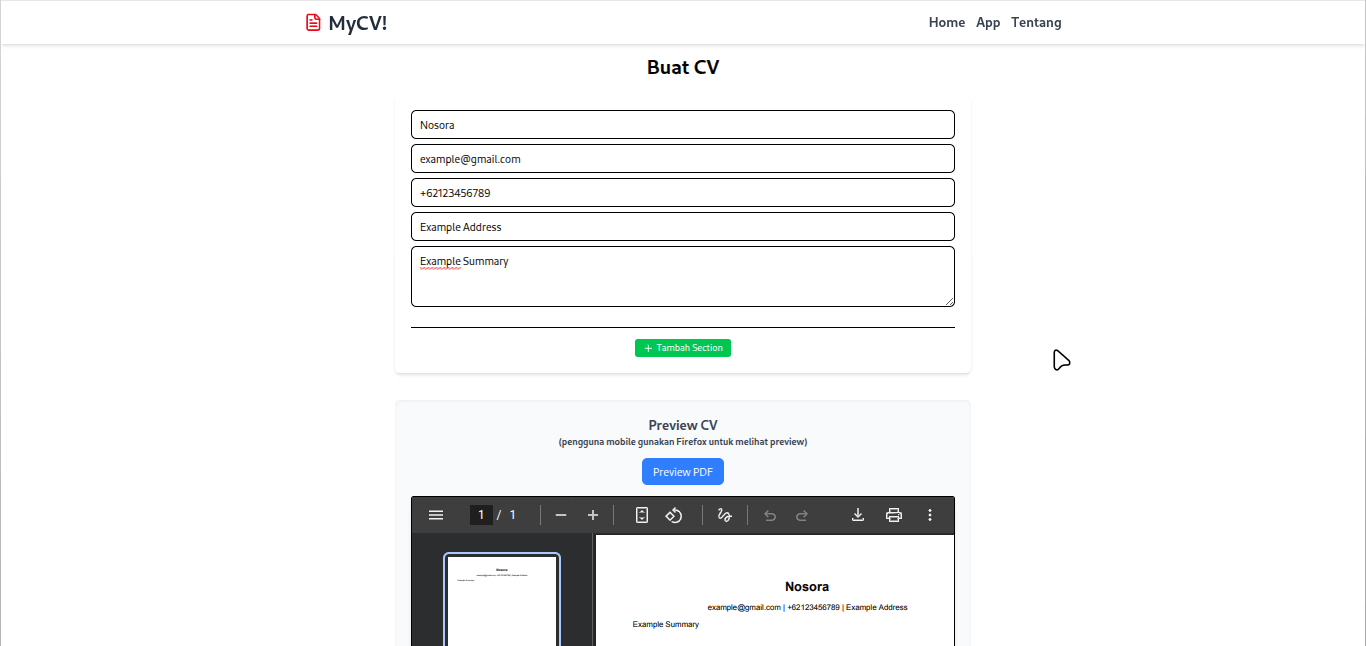Image resolution: width=1366 pixels, height=646 pixels.
Task: Go to the Home nav link
Action: 947,22
